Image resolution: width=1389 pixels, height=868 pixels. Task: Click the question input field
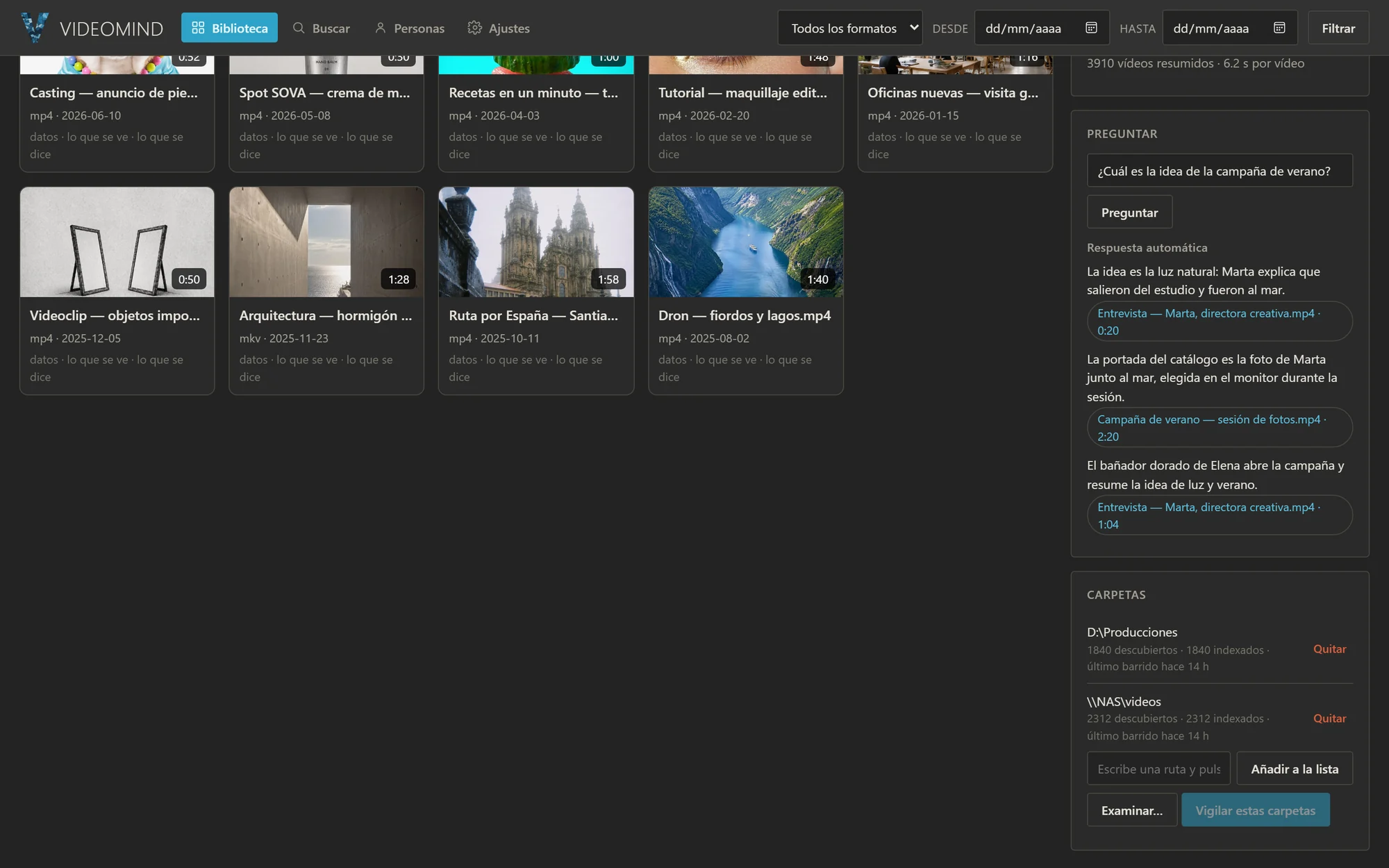point(1220,171)
